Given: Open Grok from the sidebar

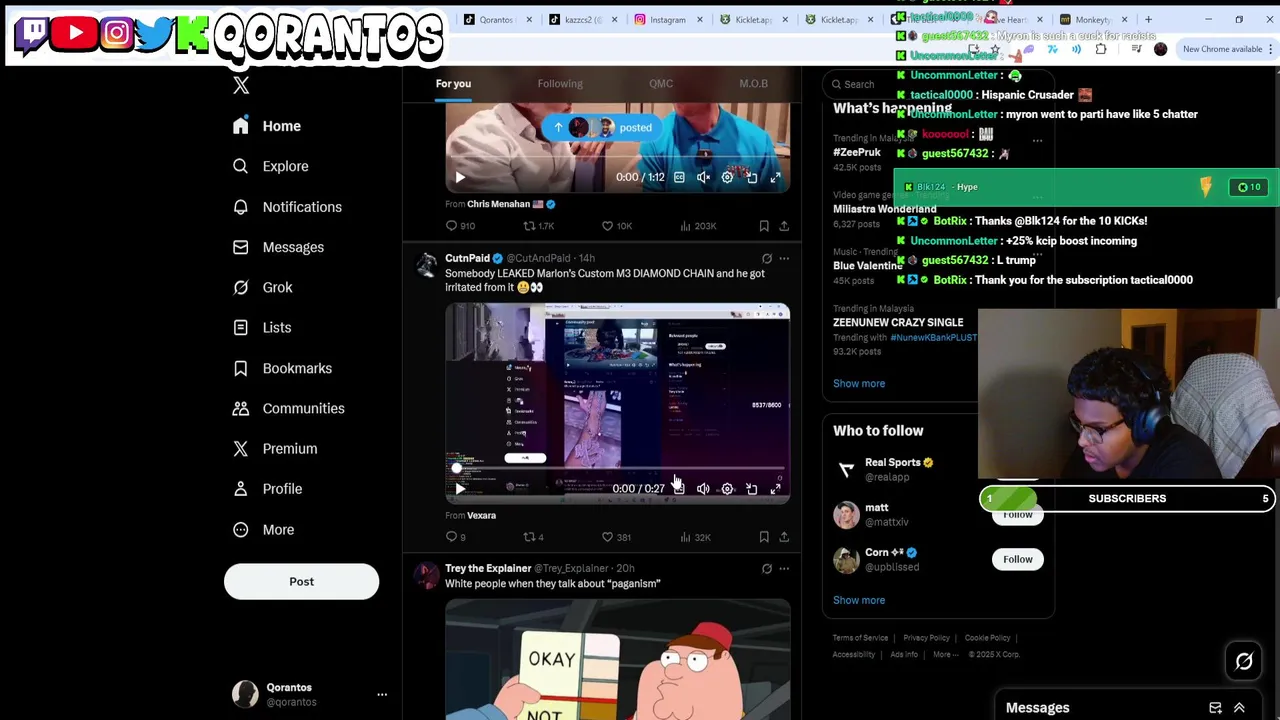Looking at the screenshot, I should (262, 287).
